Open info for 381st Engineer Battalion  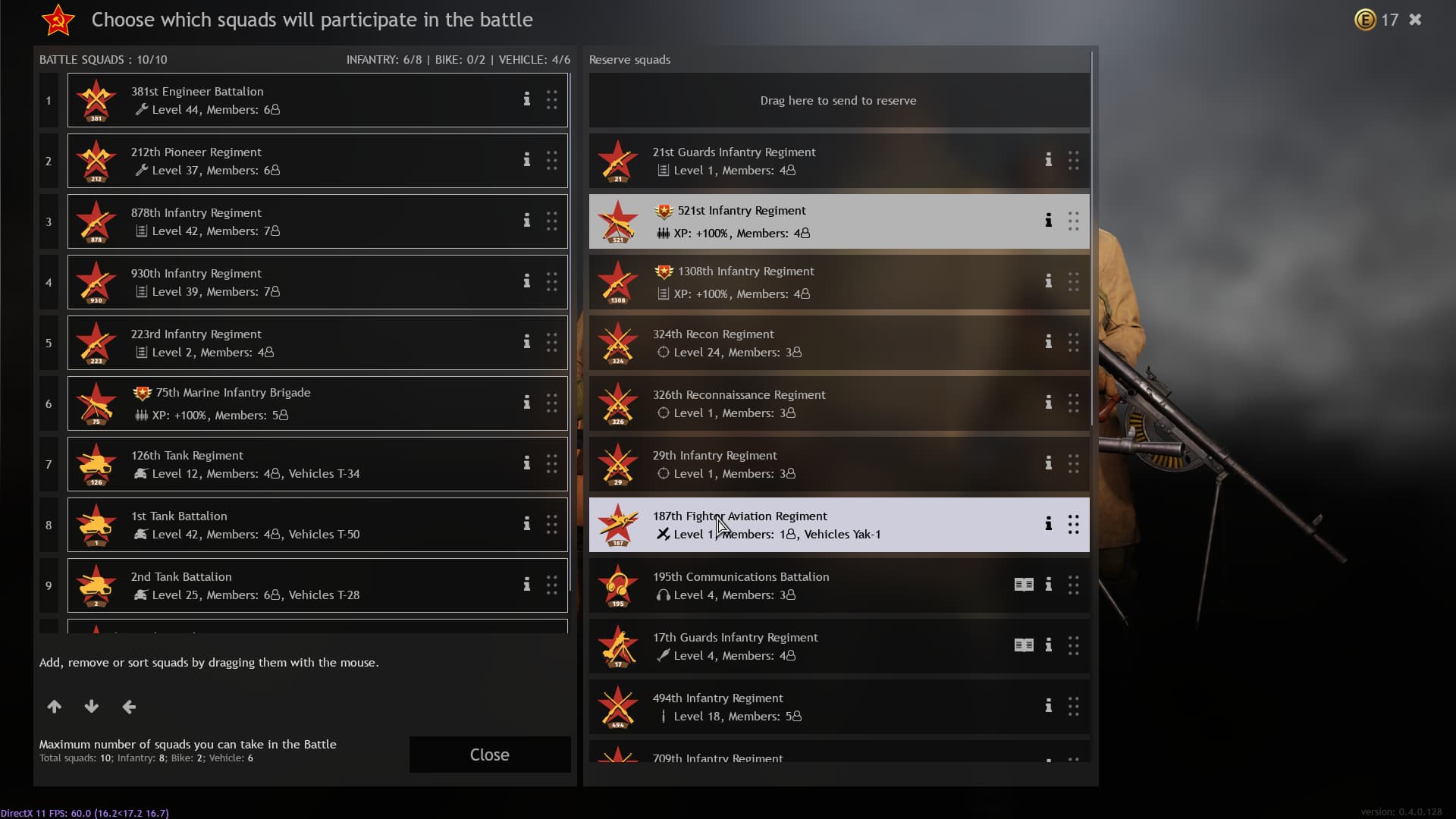(x=526, y=99)
